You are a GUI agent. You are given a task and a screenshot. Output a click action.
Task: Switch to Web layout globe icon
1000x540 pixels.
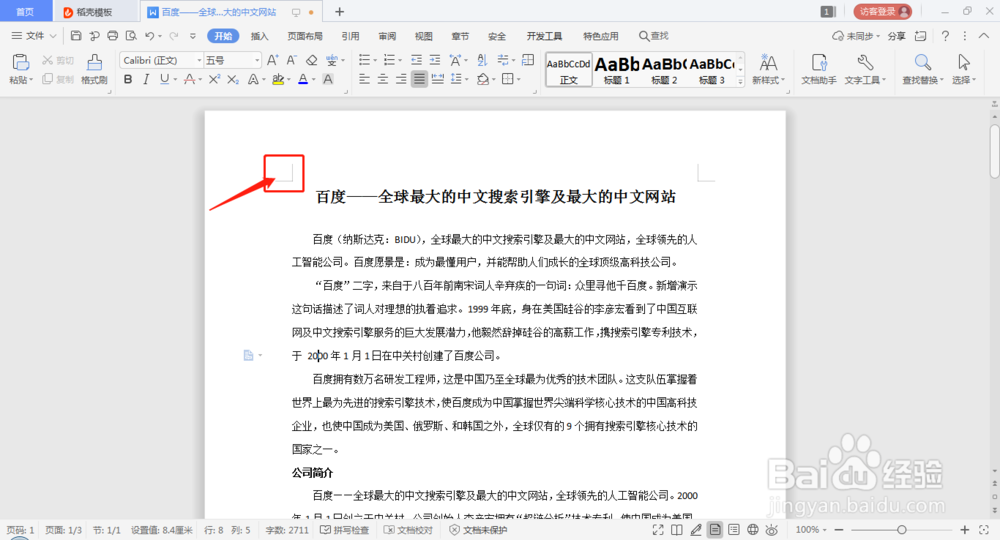(753, 529)
